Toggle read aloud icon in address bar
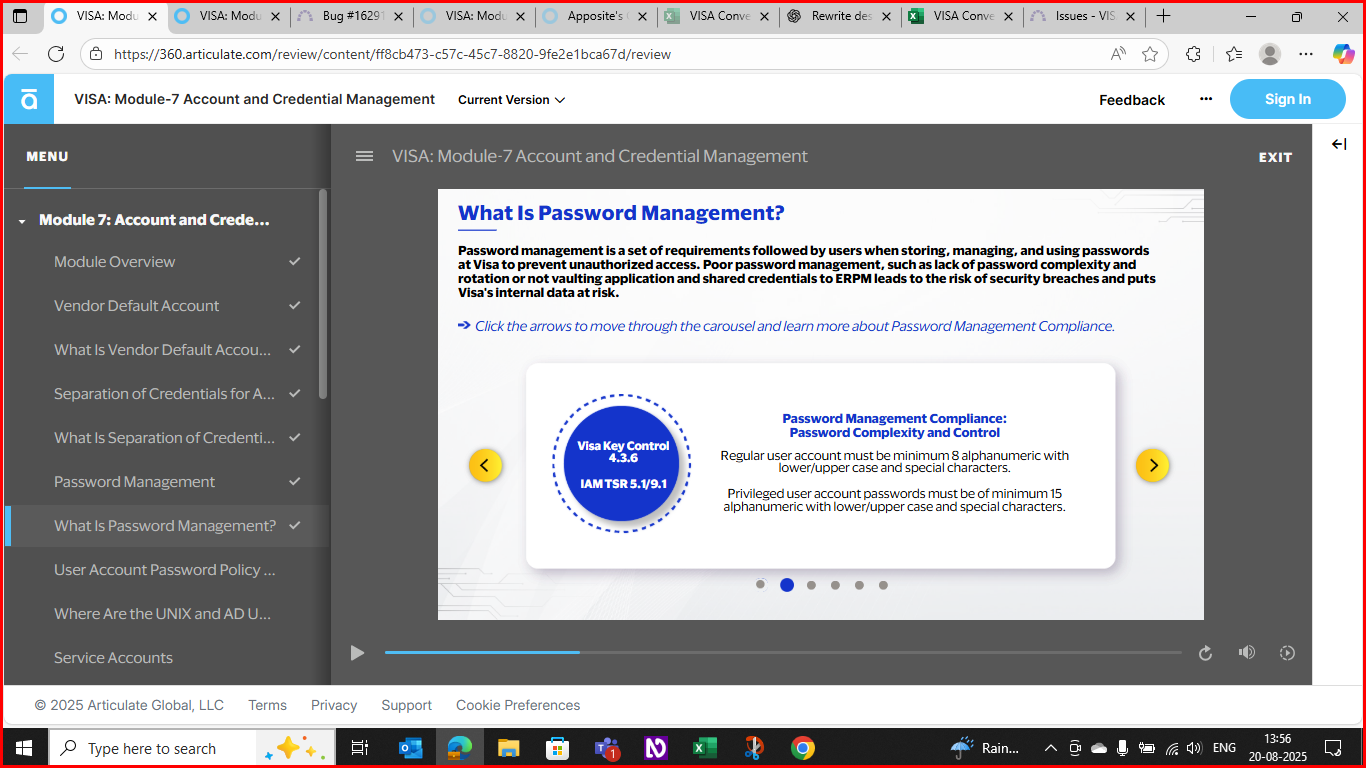This screenshot has width=1366, height=768. click(1118, 54)
